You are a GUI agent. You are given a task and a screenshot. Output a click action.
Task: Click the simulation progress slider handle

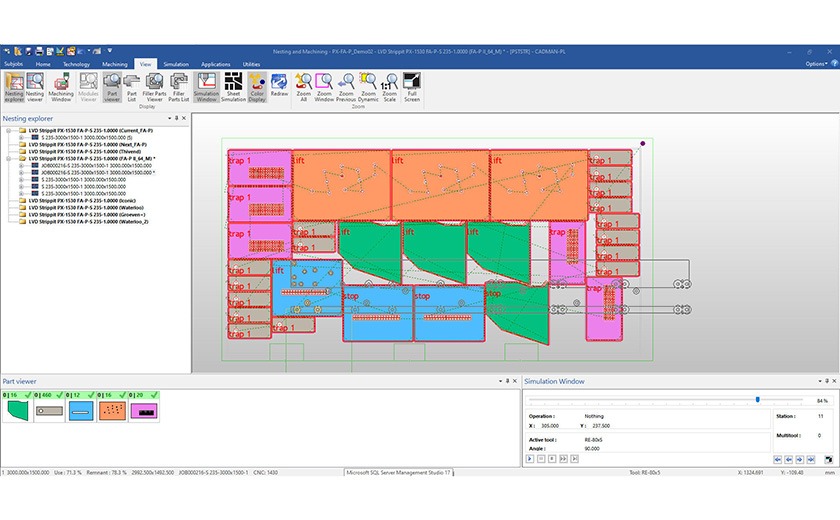coord(758,400)
